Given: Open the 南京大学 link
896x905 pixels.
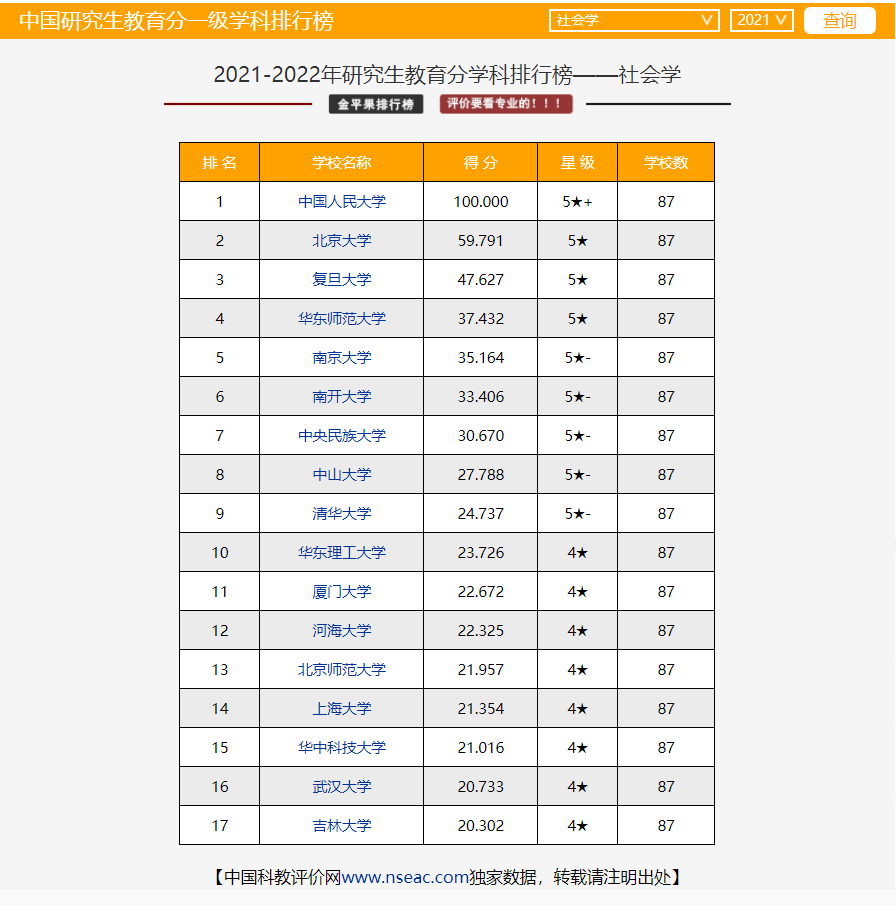Looking at the screenshot, I should 341,358.
